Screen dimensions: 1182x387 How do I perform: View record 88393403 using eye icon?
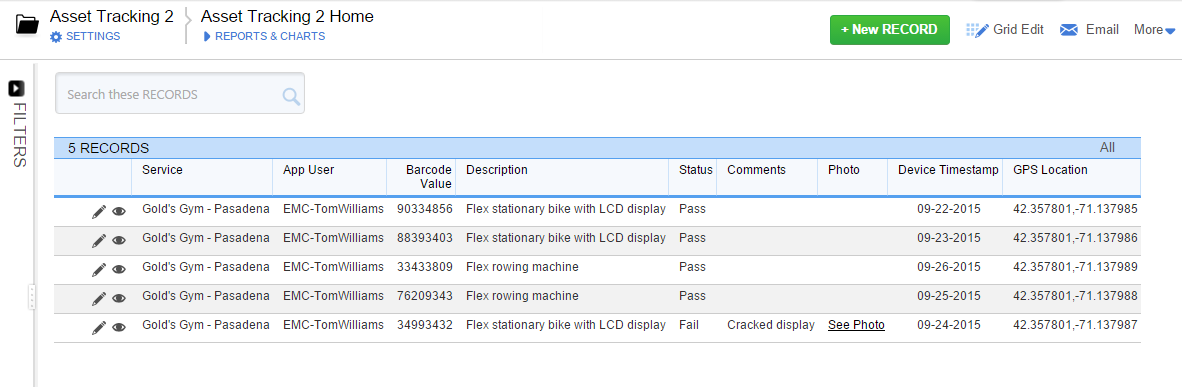(118, 241)
